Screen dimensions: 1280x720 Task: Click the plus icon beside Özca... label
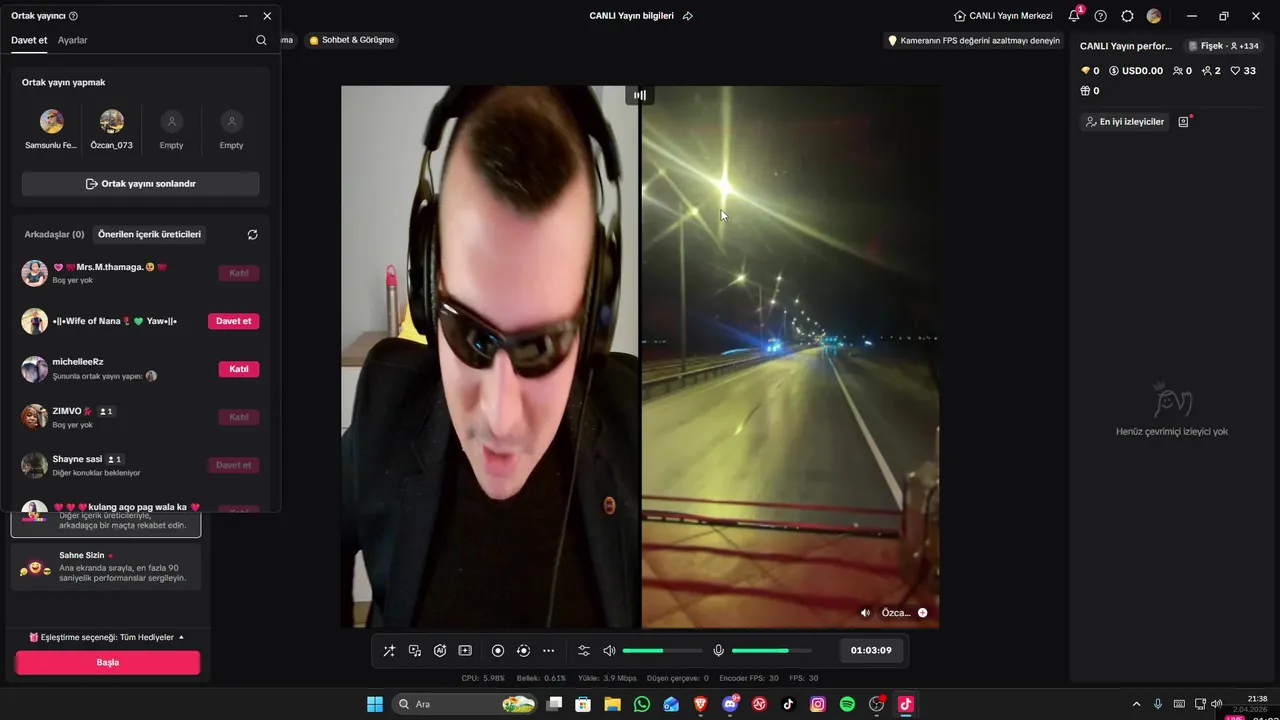[x=922, y=613]
